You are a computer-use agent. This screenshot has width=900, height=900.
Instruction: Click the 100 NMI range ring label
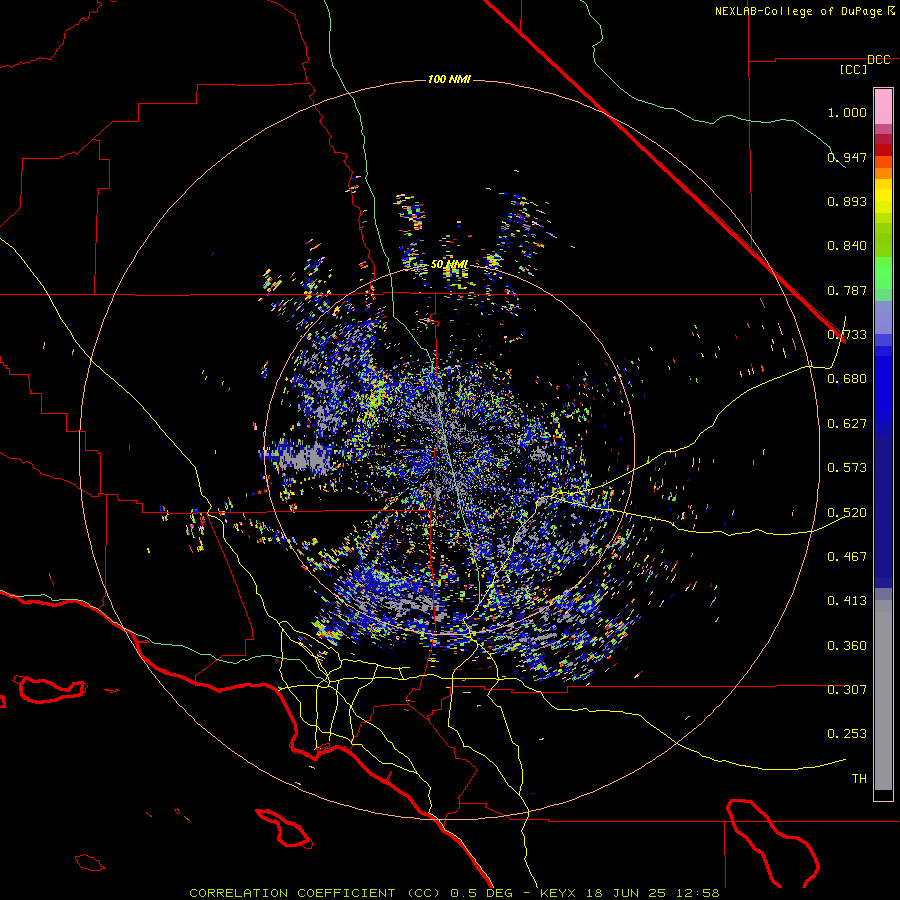(449, 79)
